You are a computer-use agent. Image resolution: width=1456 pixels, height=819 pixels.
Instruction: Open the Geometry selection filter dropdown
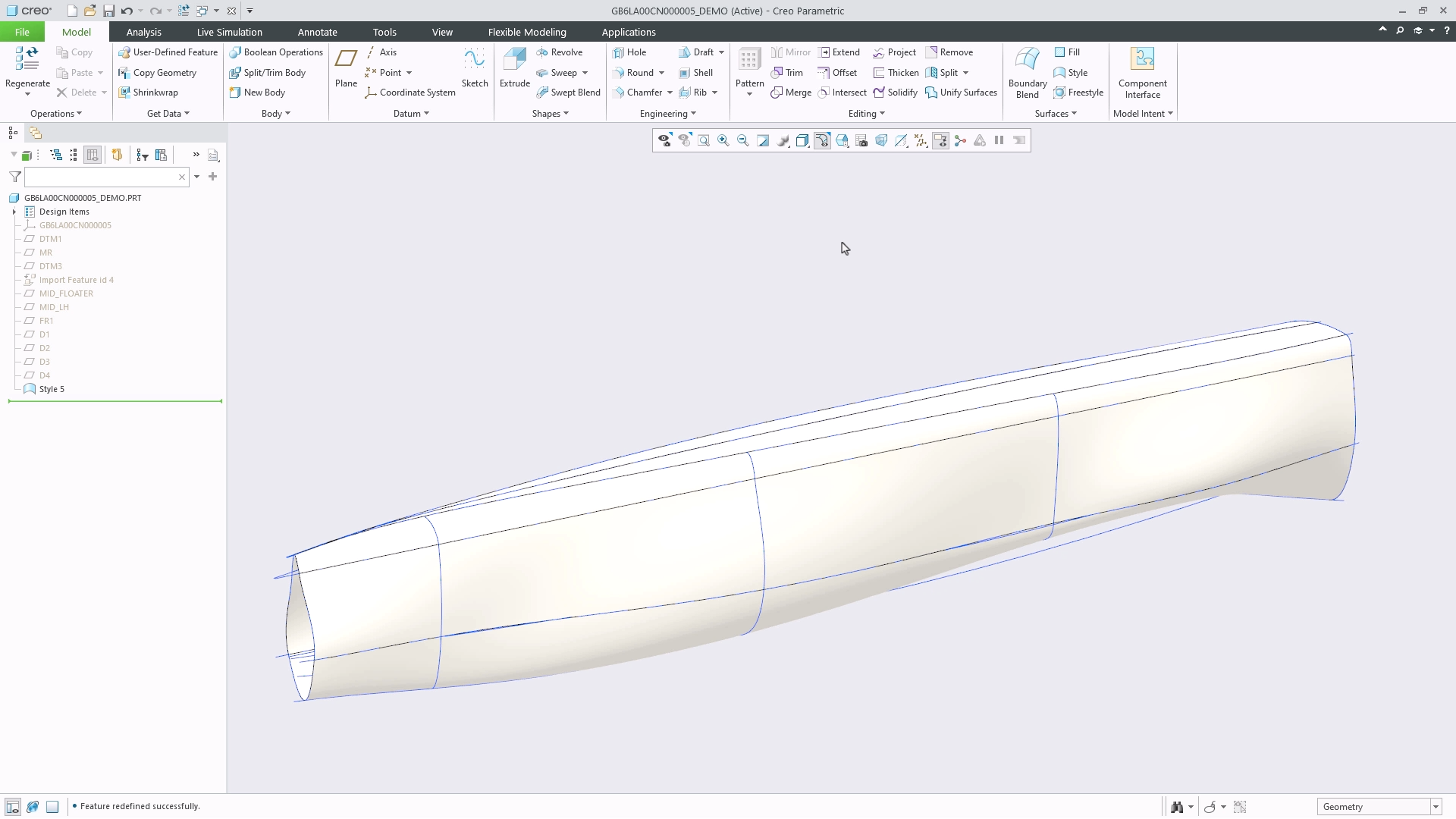coord(1436,807)
